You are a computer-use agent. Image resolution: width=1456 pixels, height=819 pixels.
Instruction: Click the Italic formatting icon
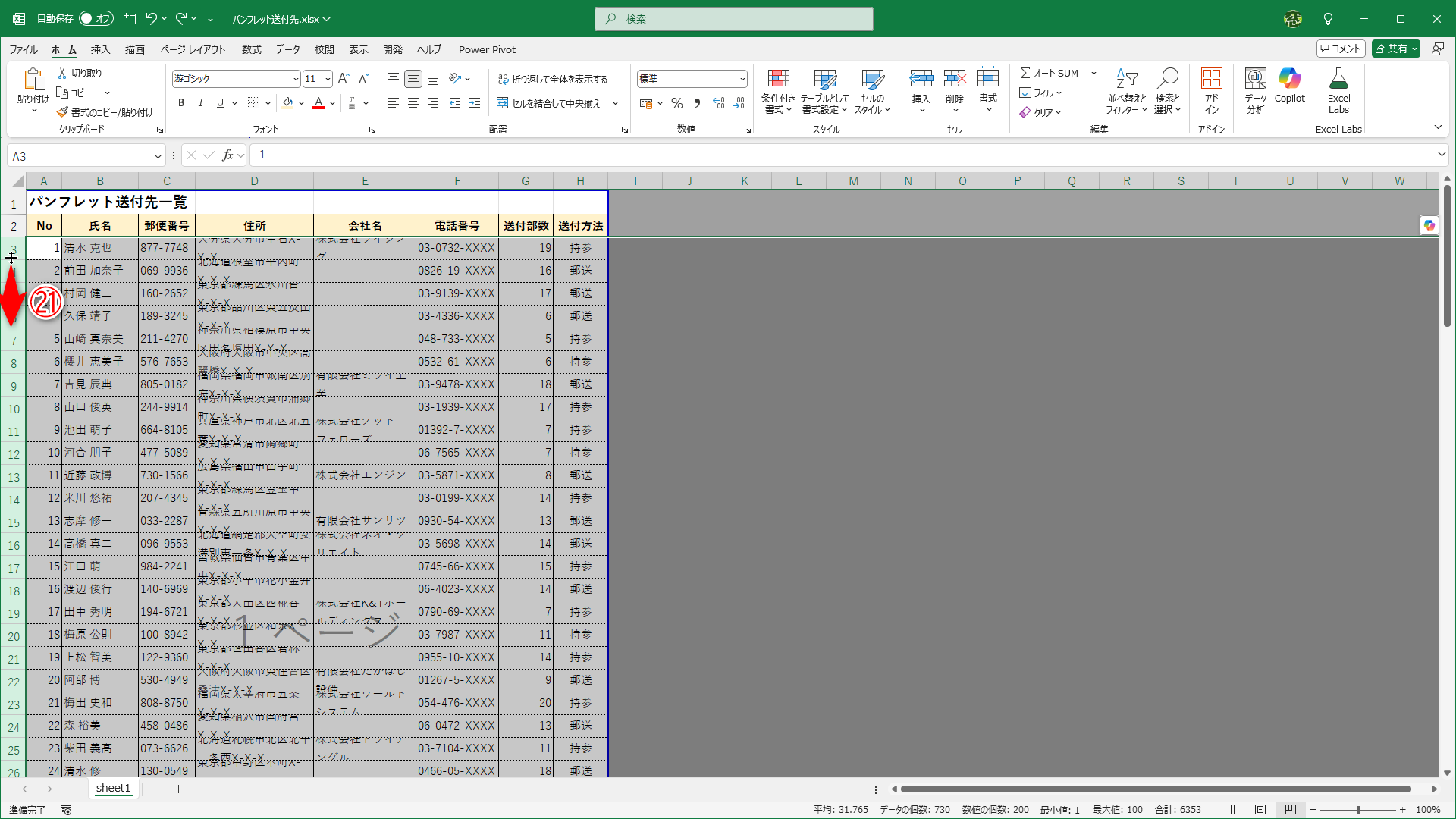[x=200, y=103]
